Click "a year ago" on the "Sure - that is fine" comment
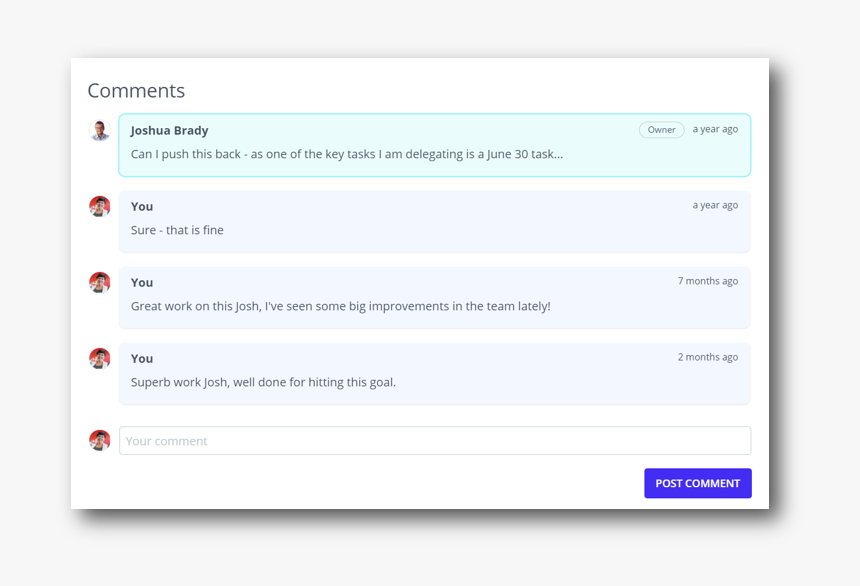This screenshot has height=586, width=860. click(715, 205)
